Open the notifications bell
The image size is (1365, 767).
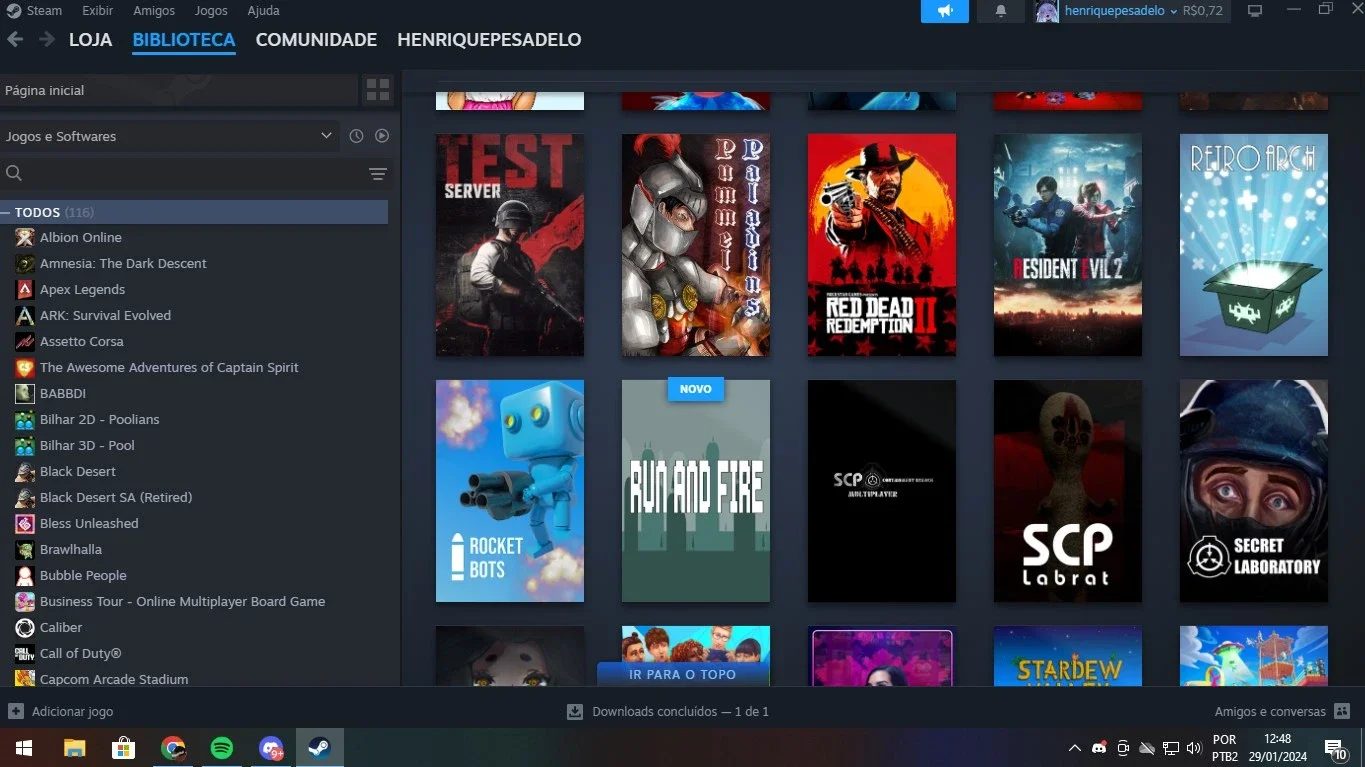pyautogui.click(x=1001, y=11)
